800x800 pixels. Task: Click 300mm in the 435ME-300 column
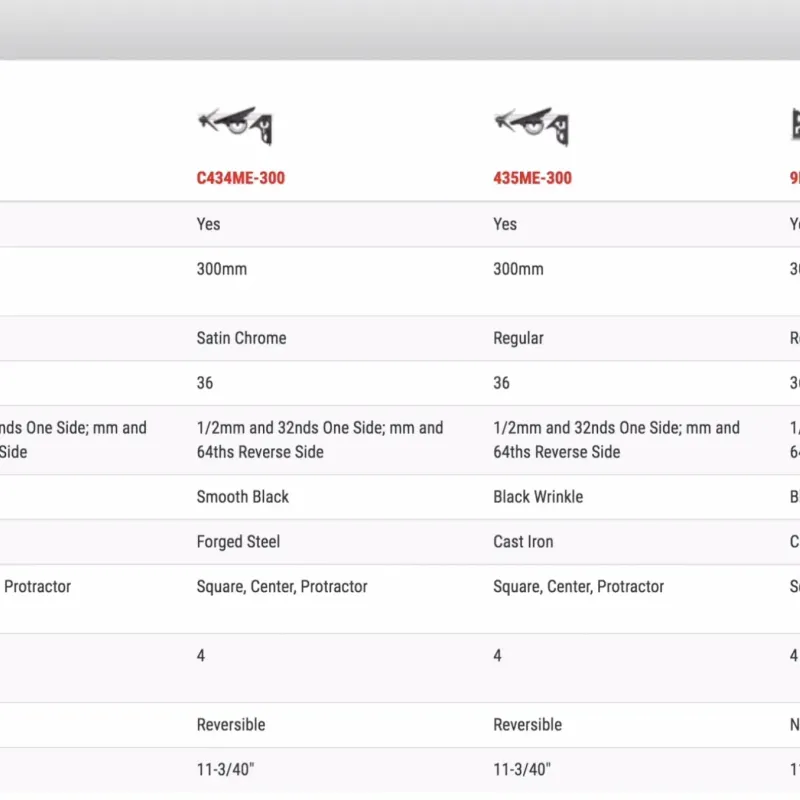[x=518, y=269]
